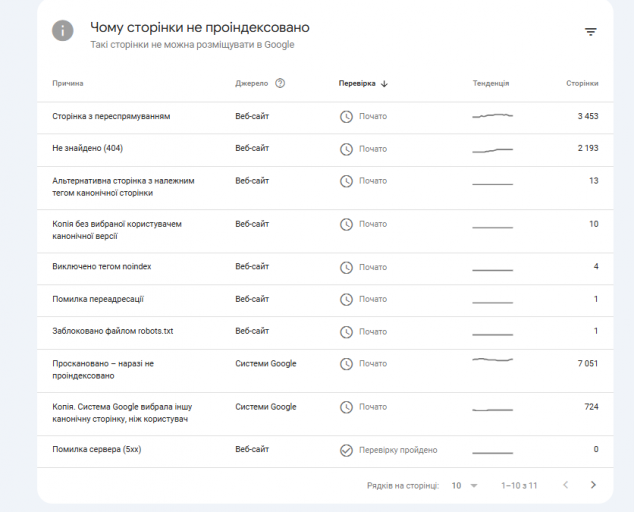The height and width of the screenshot is (512, 634).
Task: Click clock icon in Проскановано – наразі не проіндексовано row
Action: [346, 364]
